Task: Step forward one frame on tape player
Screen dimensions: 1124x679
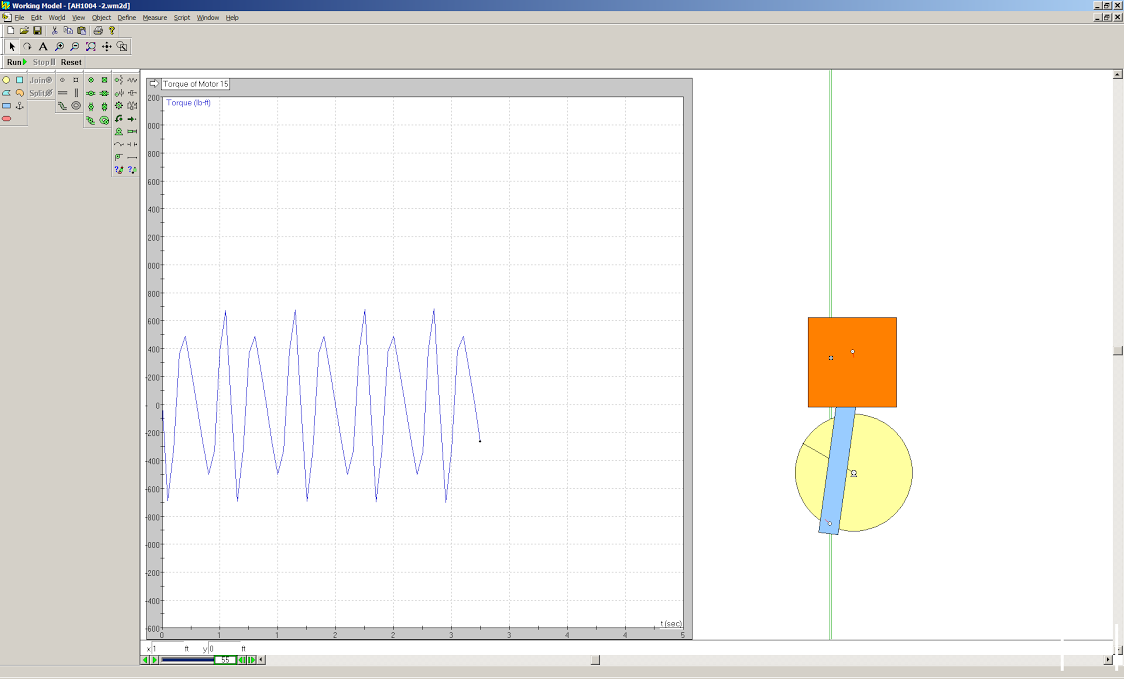Action: [x=252, y=660]
